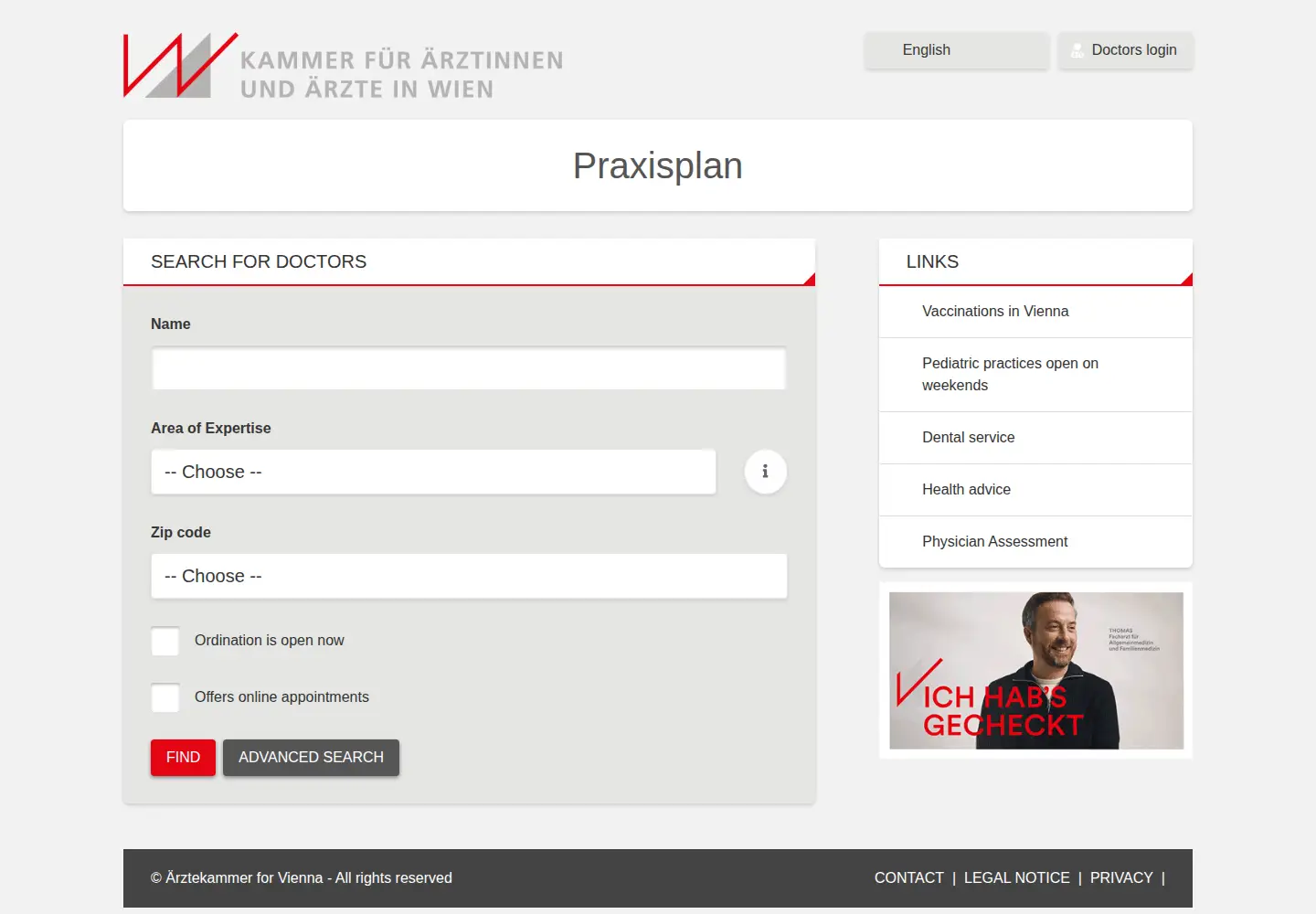Open the LEGAL NOTICE footer link
This screenshot has height=914, width=1316.
point(1016,878)
